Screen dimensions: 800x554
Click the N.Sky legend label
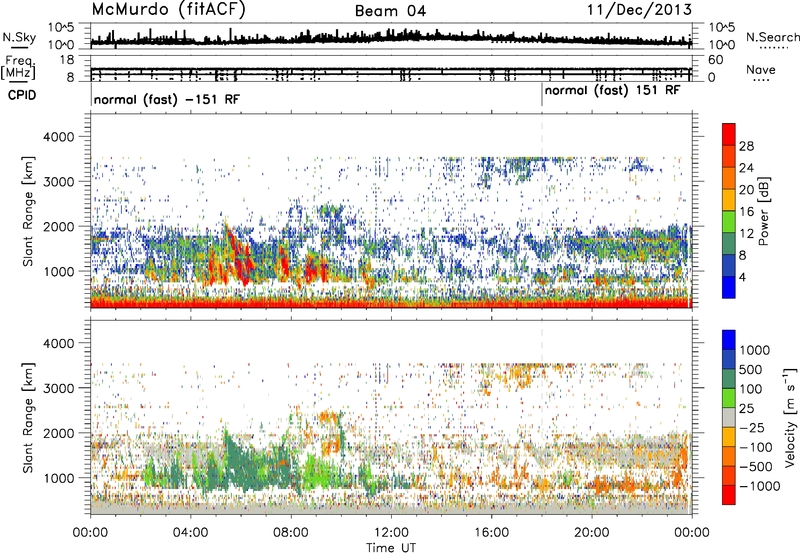point(19,37)
